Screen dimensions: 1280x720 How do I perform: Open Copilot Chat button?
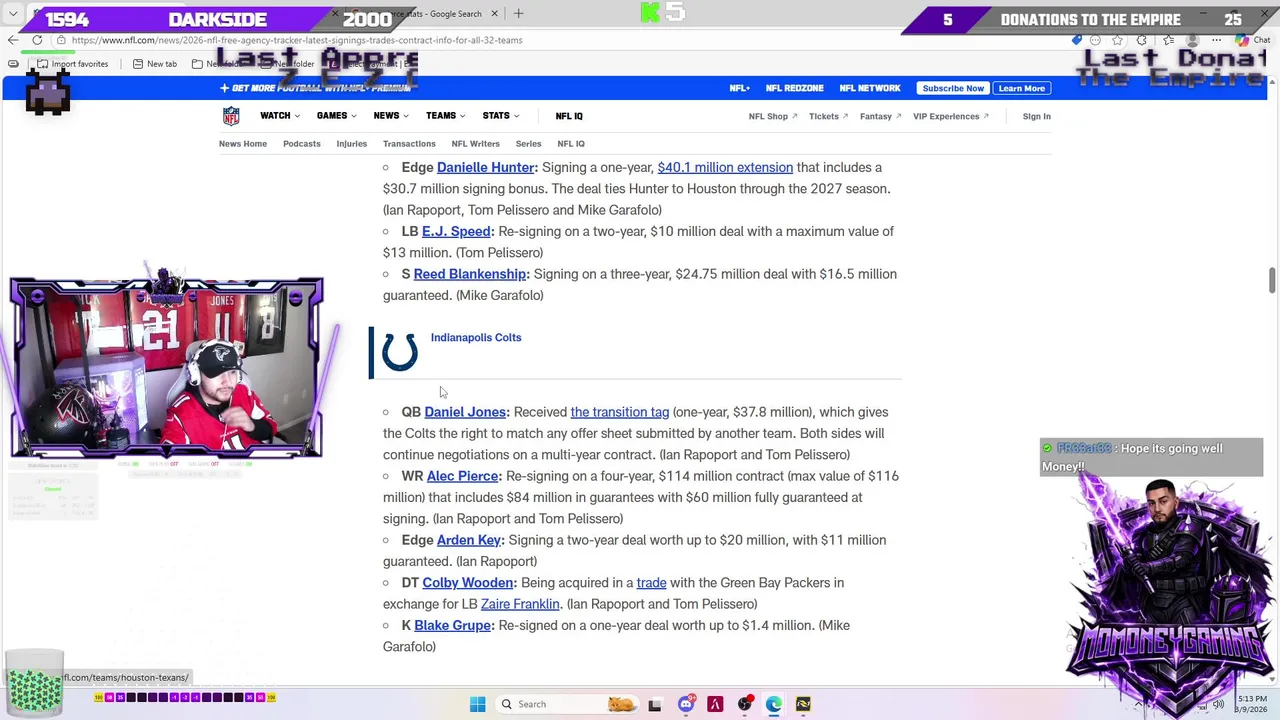[x=1252, y=40]
